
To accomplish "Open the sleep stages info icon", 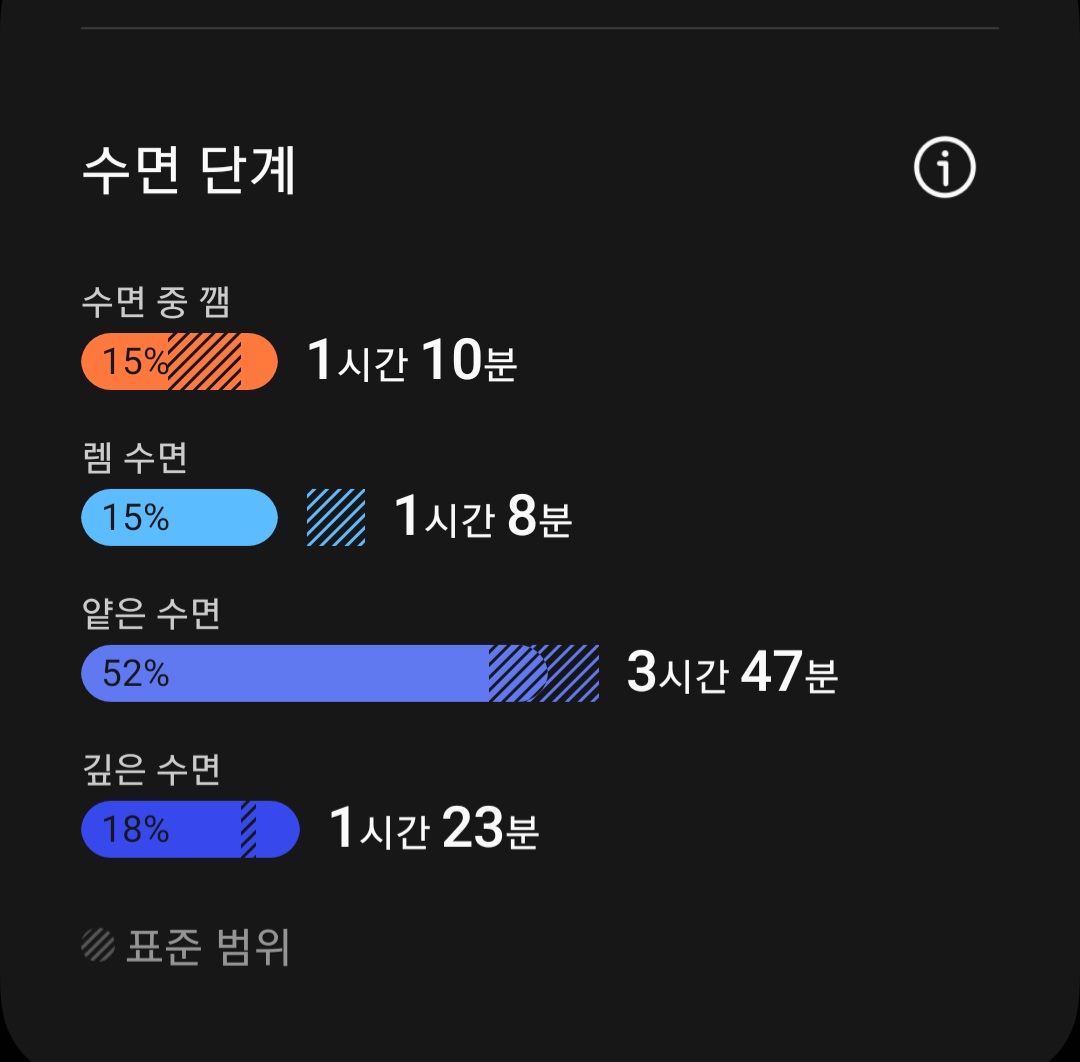I will click(x=944, y=167).
